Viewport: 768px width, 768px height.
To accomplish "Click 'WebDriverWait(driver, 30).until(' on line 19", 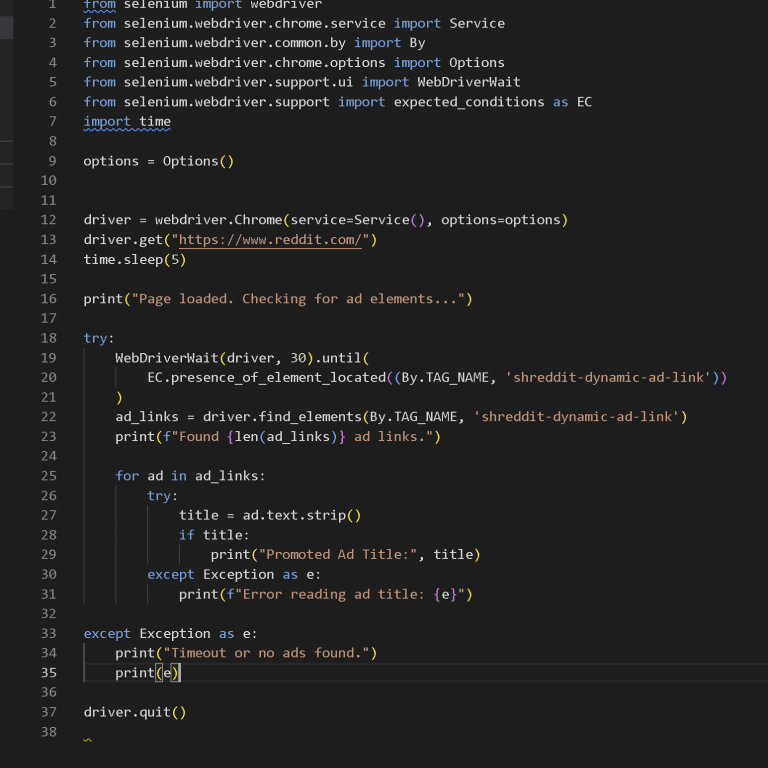I will [242, 358].
